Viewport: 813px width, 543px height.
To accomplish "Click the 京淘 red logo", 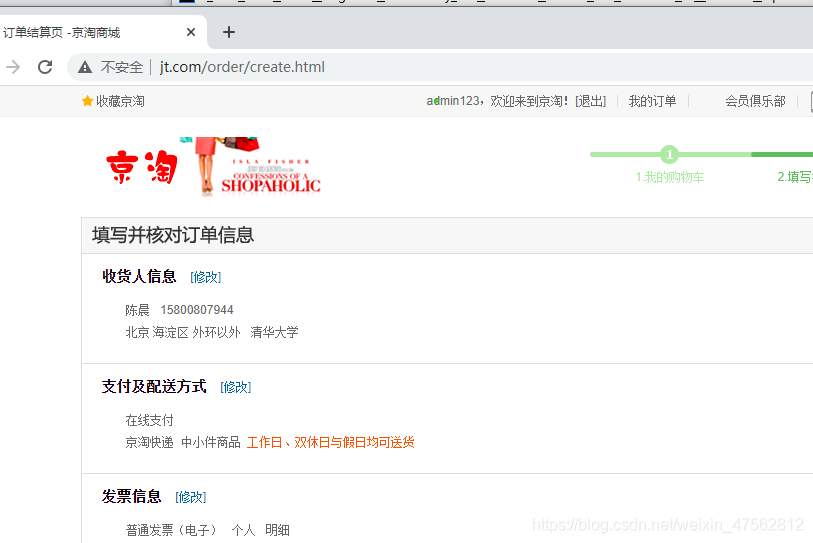I will click(x=142, y=167).
